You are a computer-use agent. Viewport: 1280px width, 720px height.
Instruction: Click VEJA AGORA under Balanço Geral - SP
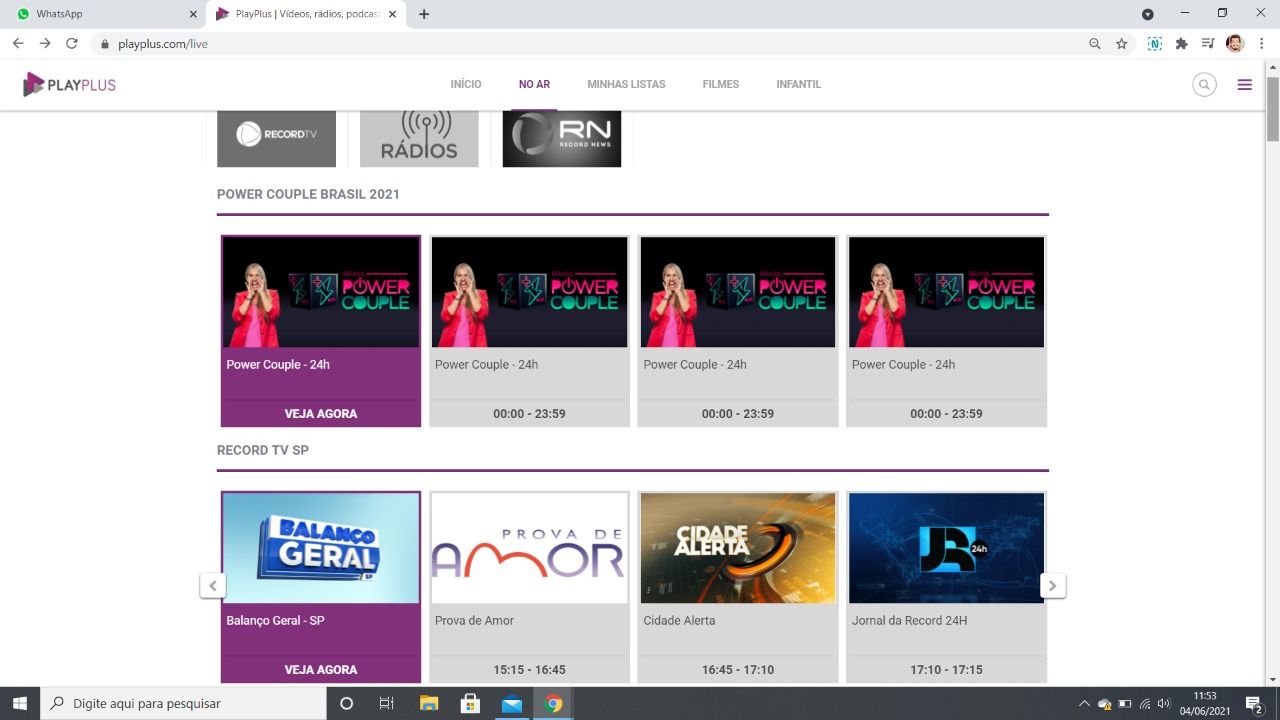click(321, 669)
